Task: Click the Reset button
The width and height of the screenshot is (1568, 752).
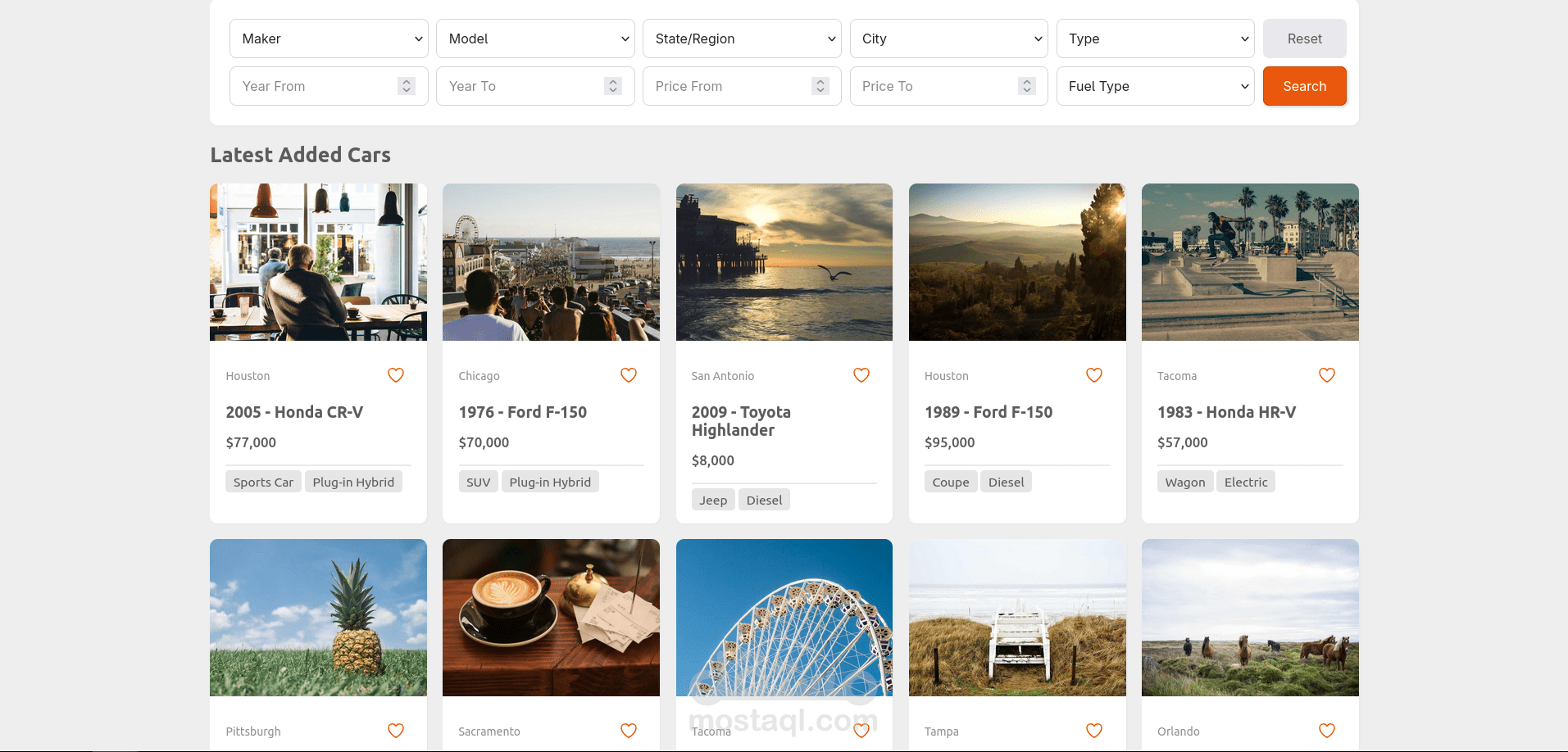Action: (1304, 39)
